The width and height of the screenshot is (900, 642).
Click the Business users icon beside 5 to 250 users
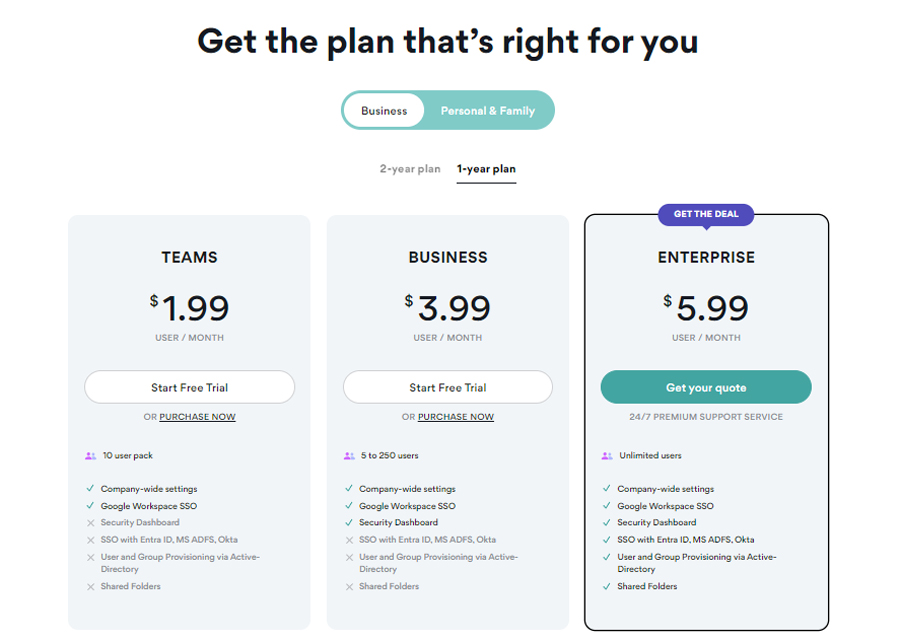(x=349, y=456)
